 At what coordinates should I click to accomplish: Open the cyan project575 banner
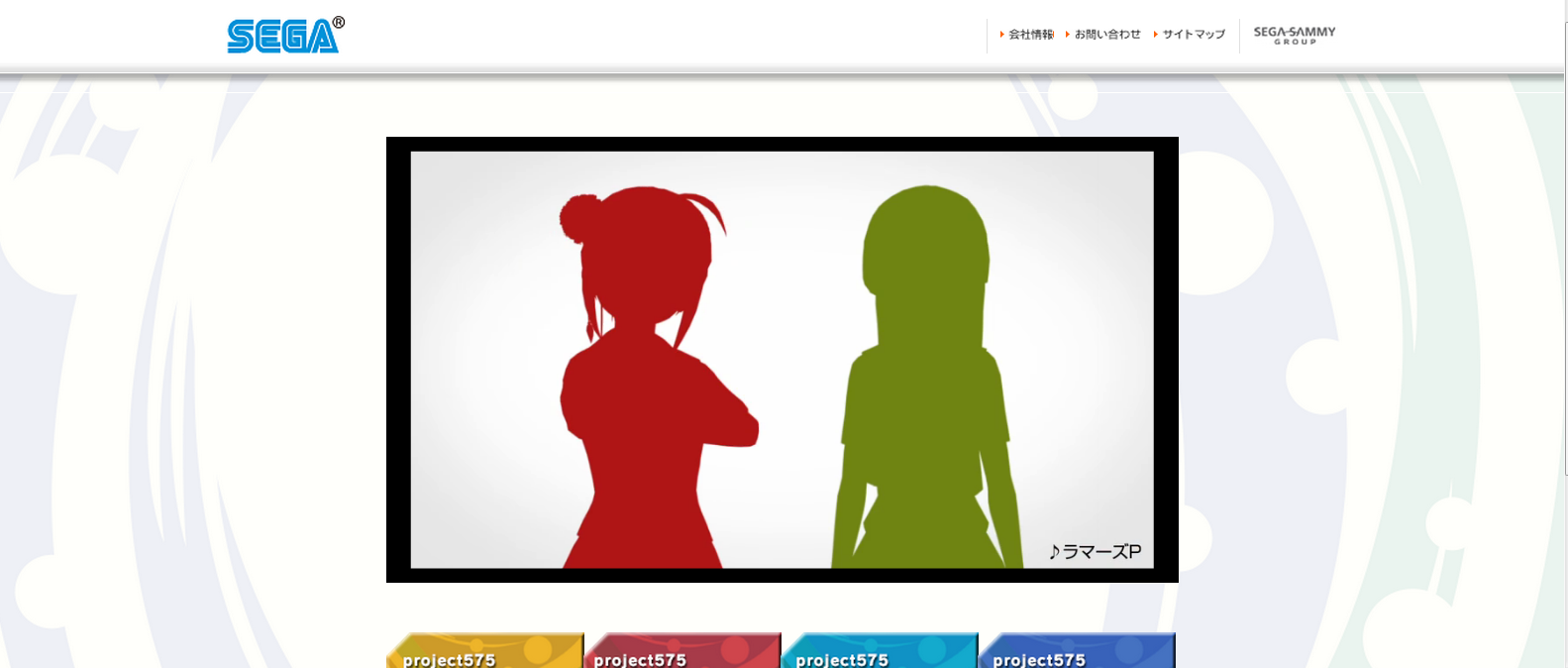point(879,651)
